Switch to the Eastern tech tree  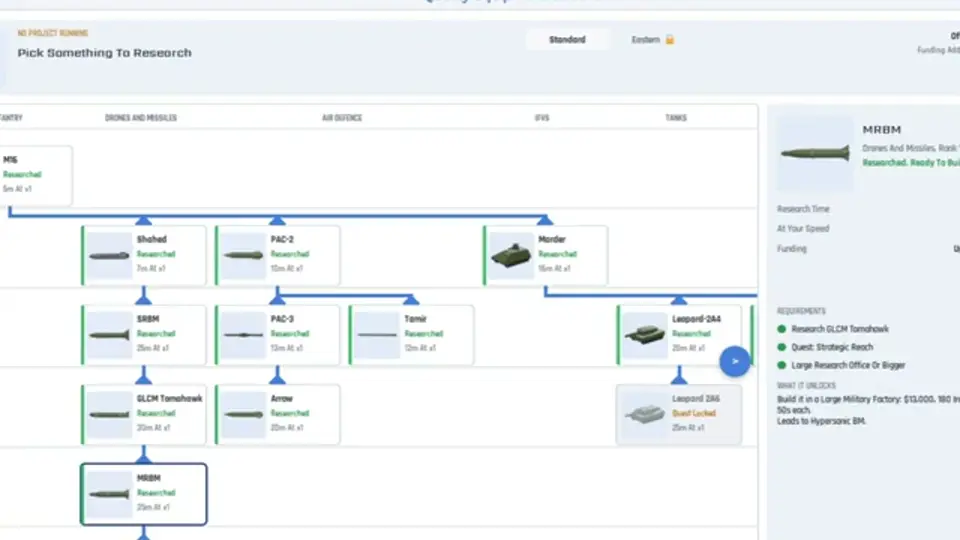tap(646, 40)
